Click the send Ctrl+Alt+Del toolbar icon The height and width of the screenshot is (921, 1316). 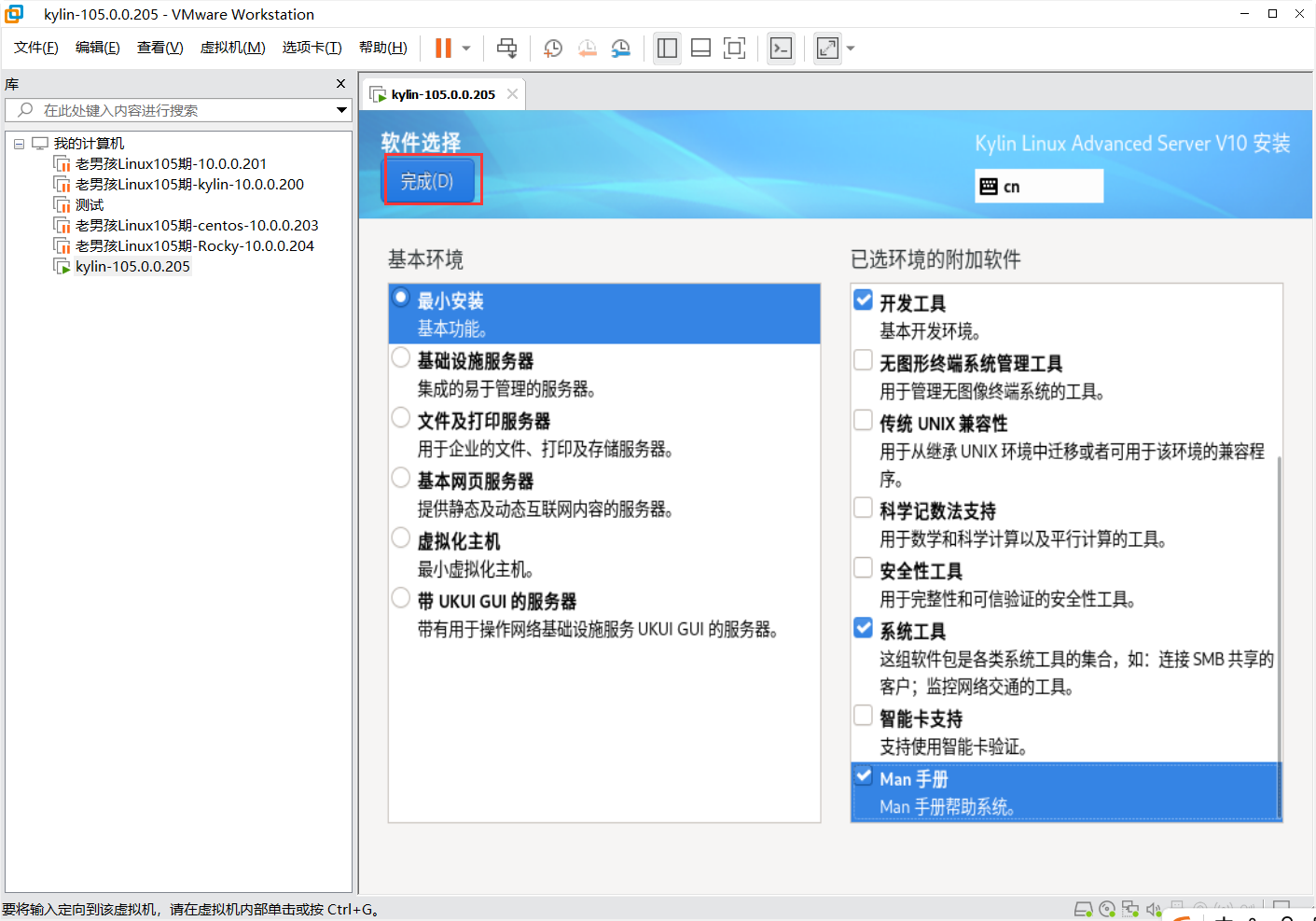click(506, 48)
